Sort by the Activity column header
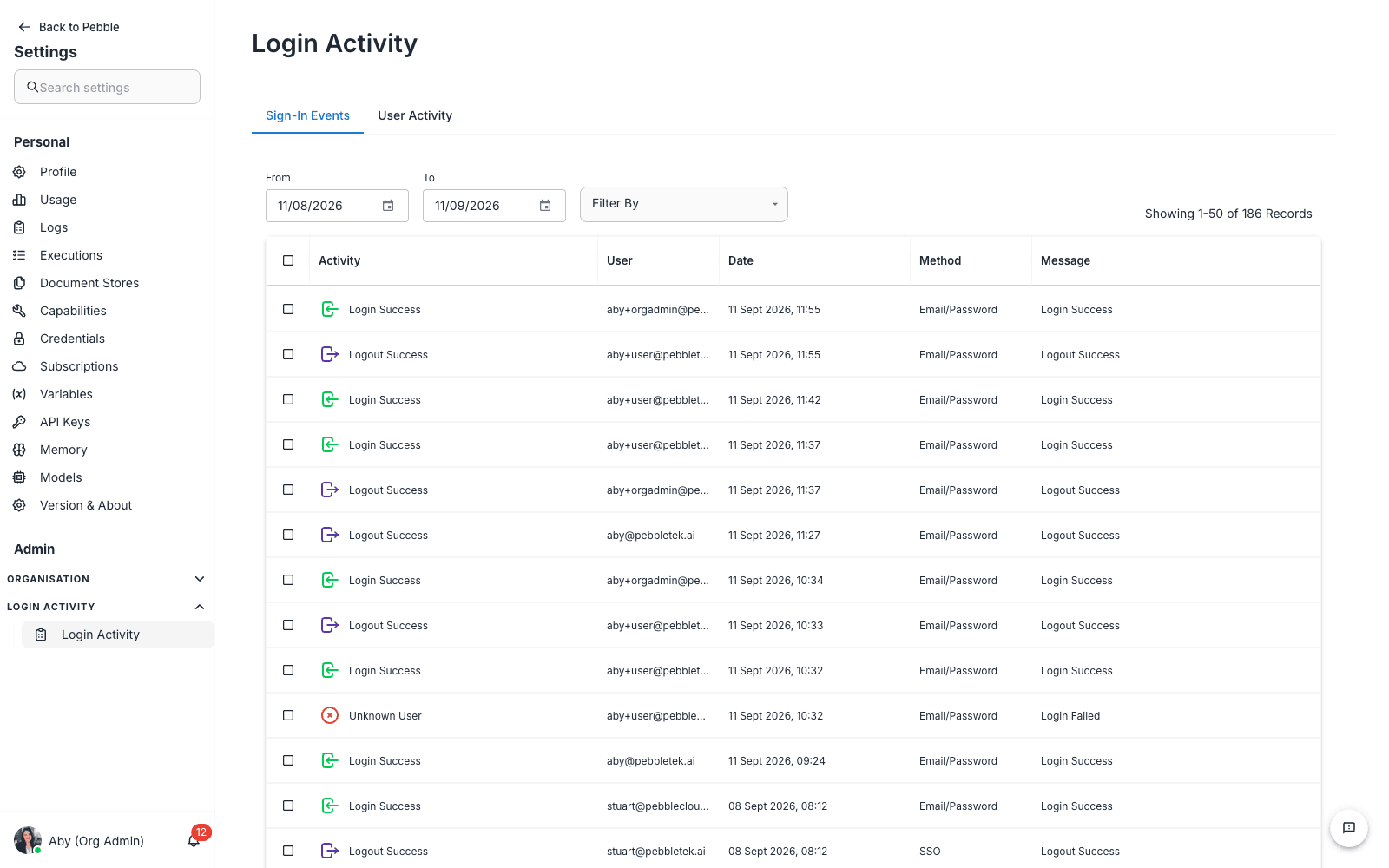This screenshot has height=868, width=1389. click(x=339, y=260)
